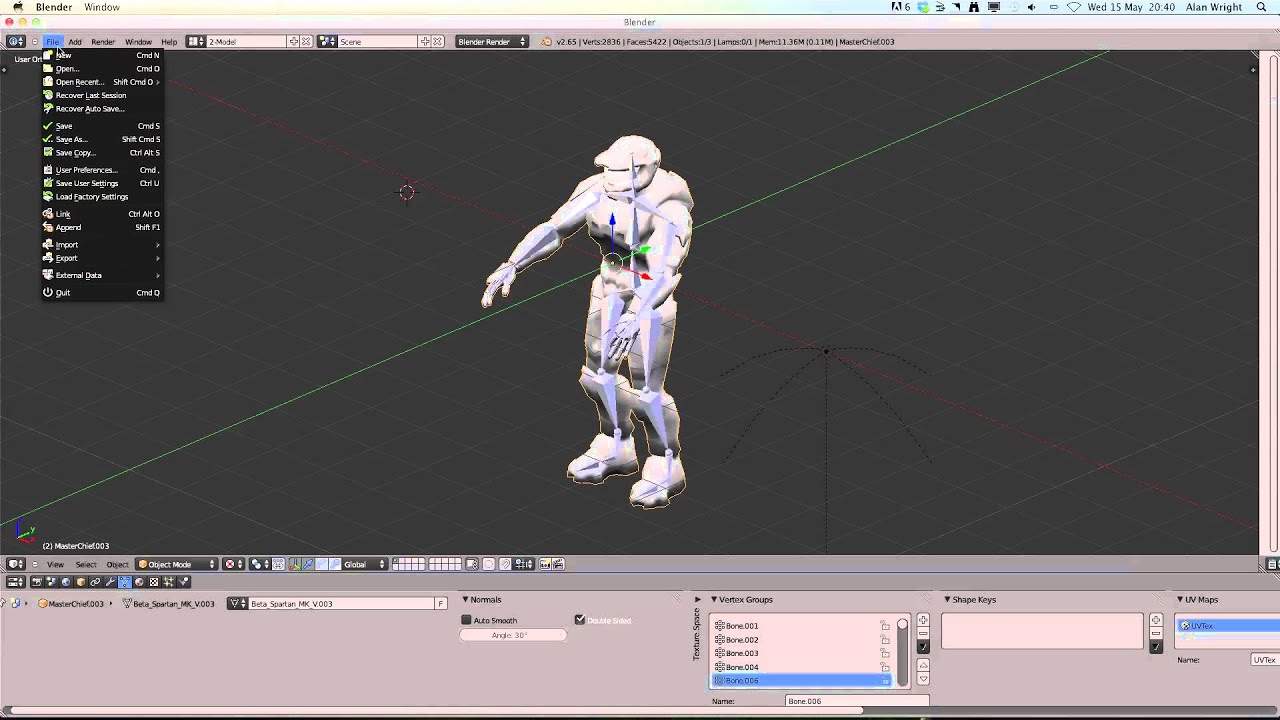
Task: Toggle the fake user F button
Action: click(440, 604)
